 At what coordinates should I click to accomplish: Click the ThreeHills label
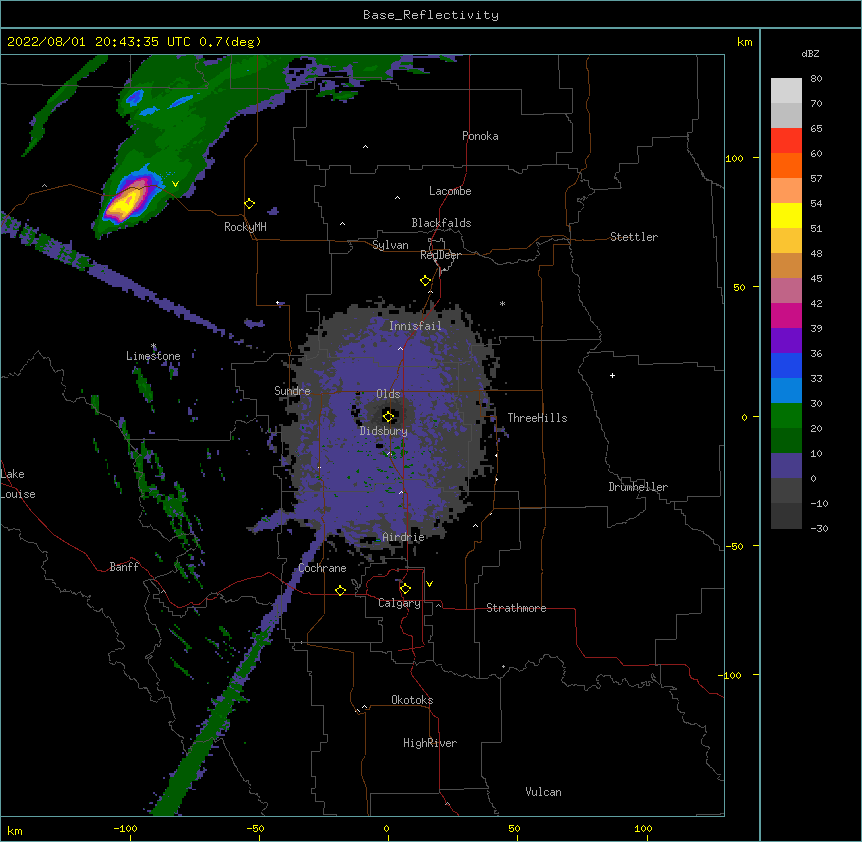click(537, 418)
